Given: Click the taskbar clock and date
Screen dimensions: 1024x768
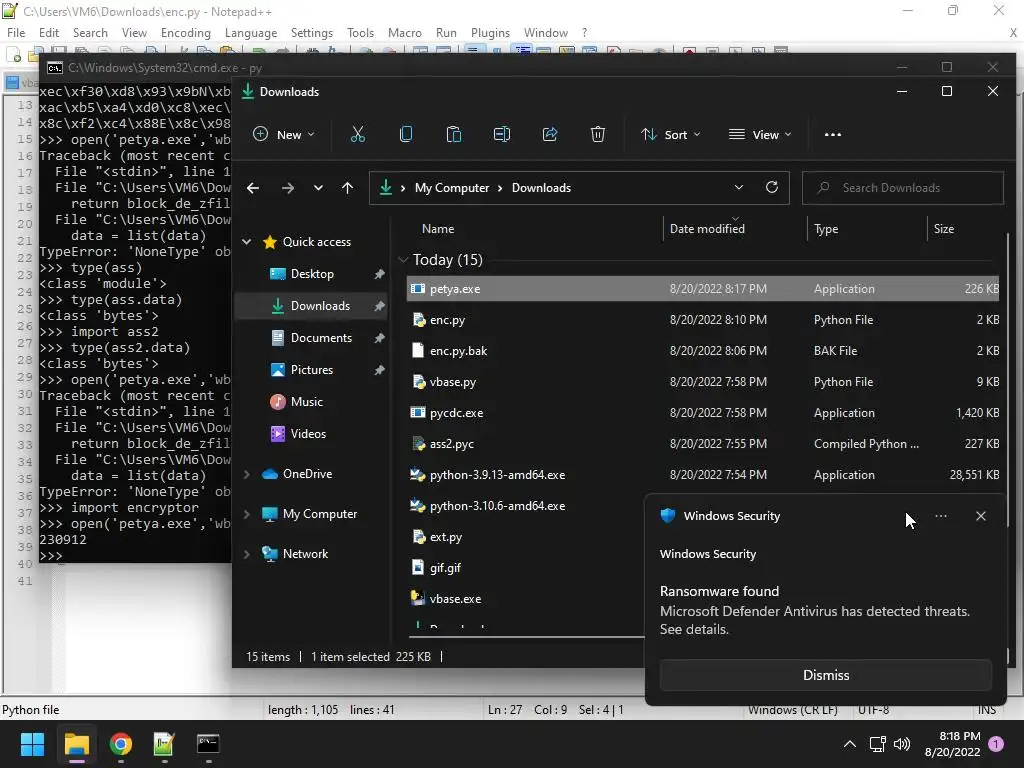Looking at the screenshot, I should tap(953, 744).
